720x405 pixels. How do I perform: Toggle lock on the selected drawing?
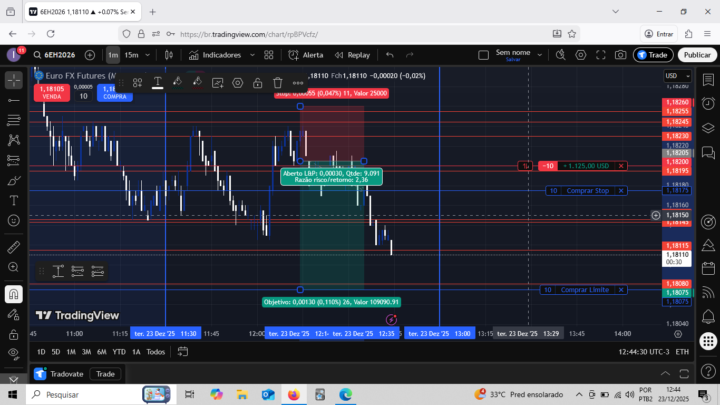[257, 83]
